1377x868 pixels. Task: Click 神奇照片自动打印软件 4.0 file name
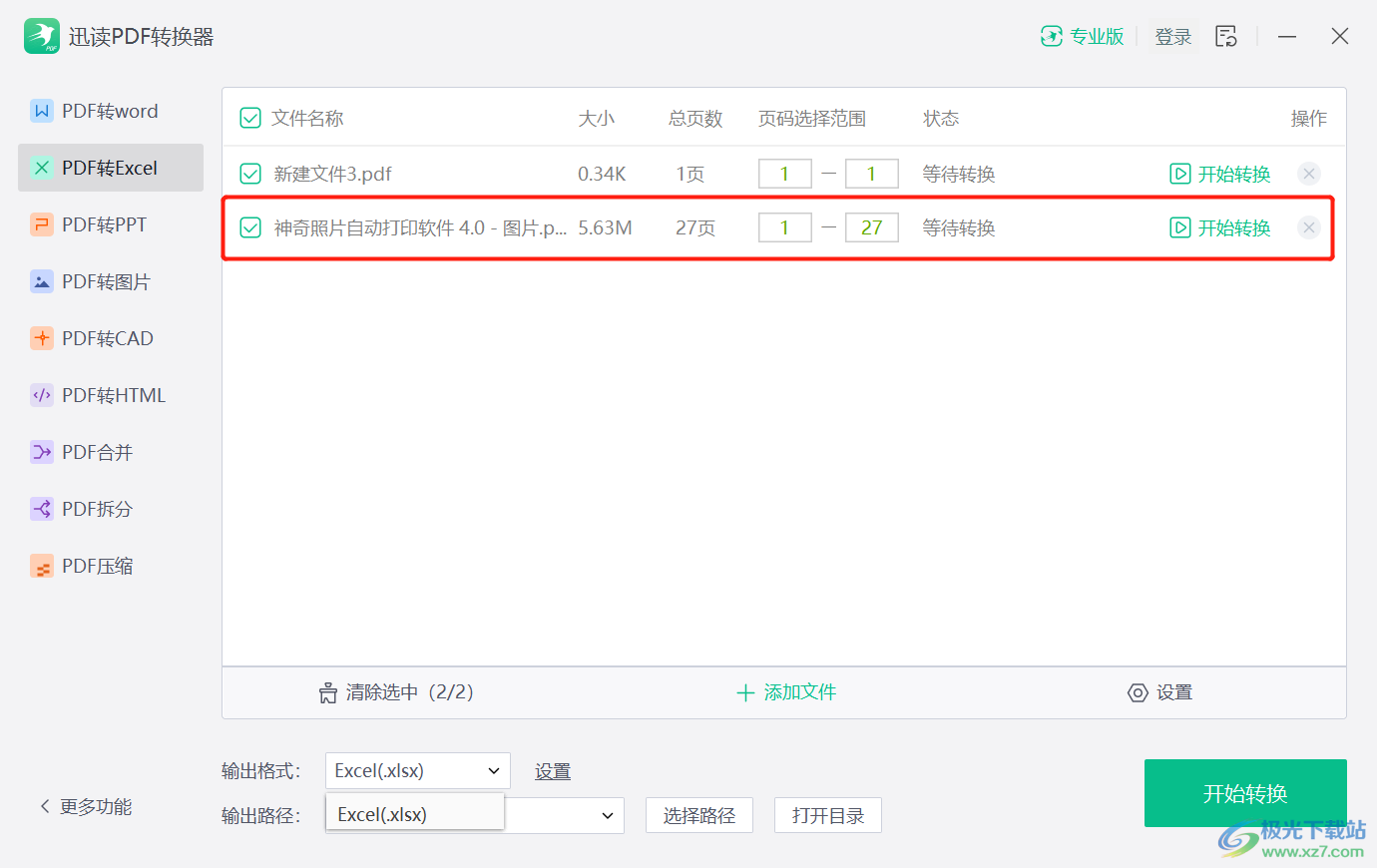(420, 227)
